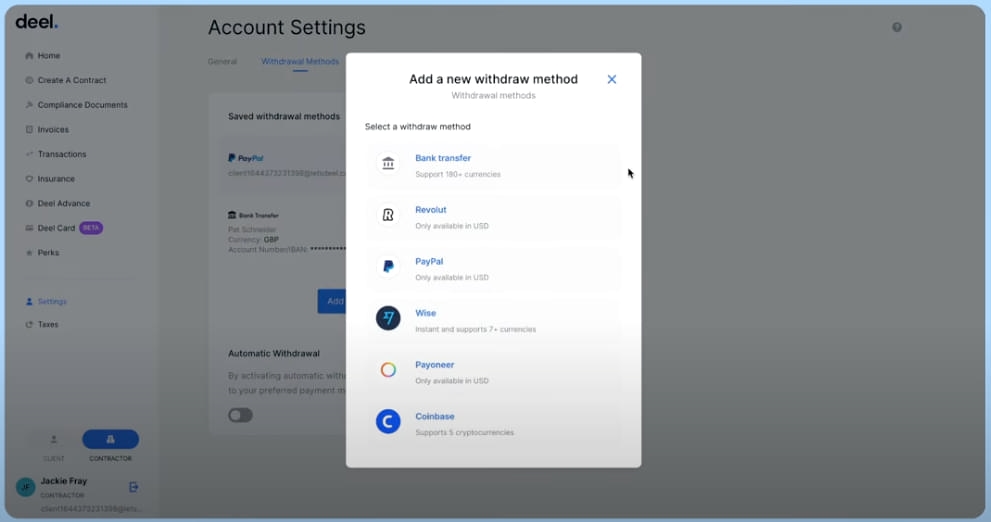Click the Account Settings page title
Screen dimensions: 991x522
click(x=287, y=27)
